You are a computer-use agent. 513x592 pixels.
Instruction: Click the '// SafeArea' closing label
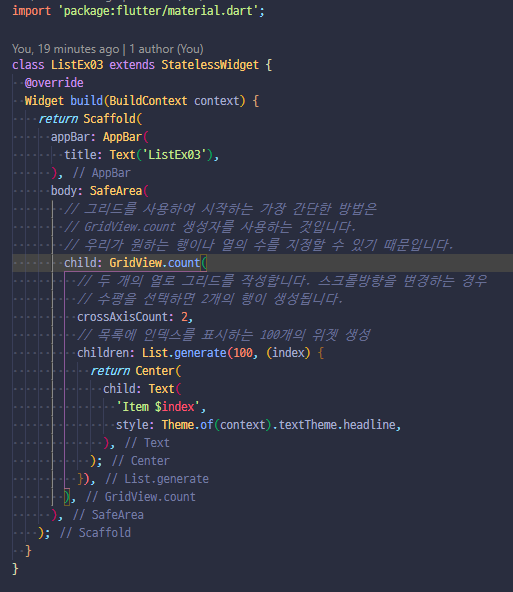(108, 515)
